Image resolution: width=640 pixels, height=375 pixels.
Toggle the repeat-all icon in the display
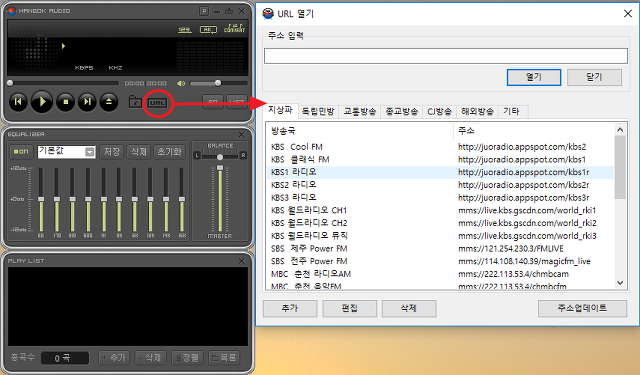point(208,29)
